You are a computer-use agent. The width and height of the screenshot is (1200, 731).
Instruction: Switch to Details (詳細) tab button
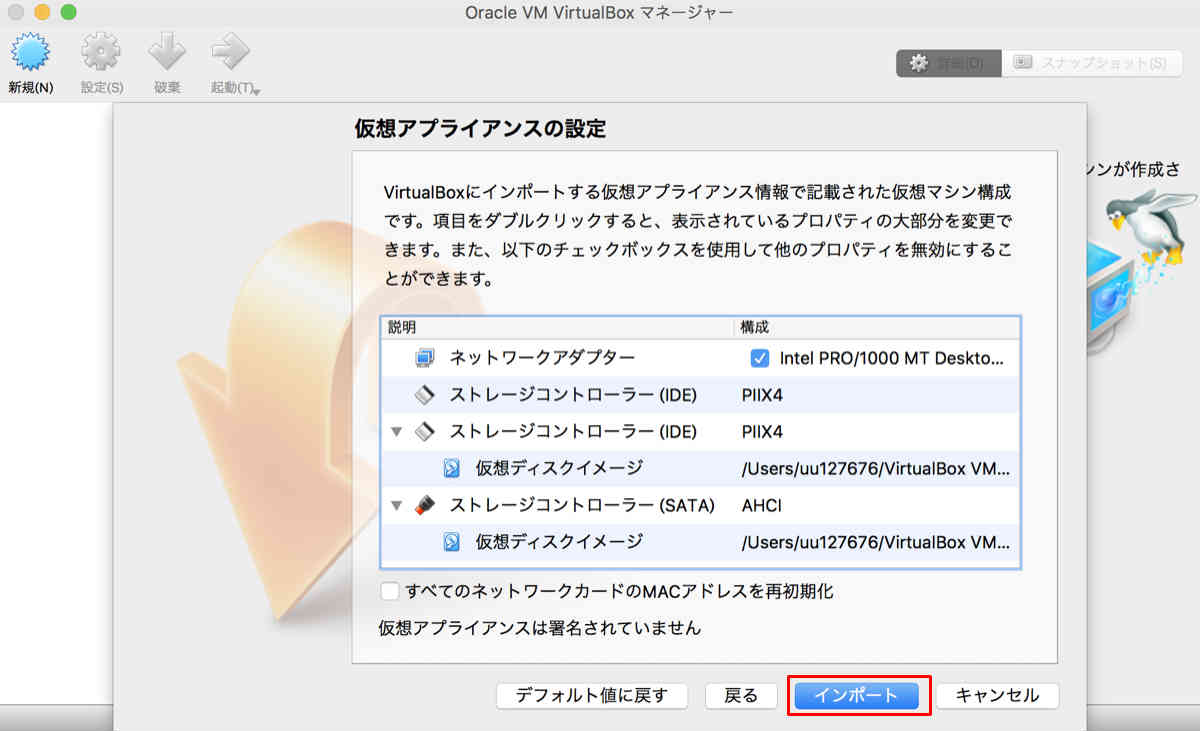pos(947,63)
